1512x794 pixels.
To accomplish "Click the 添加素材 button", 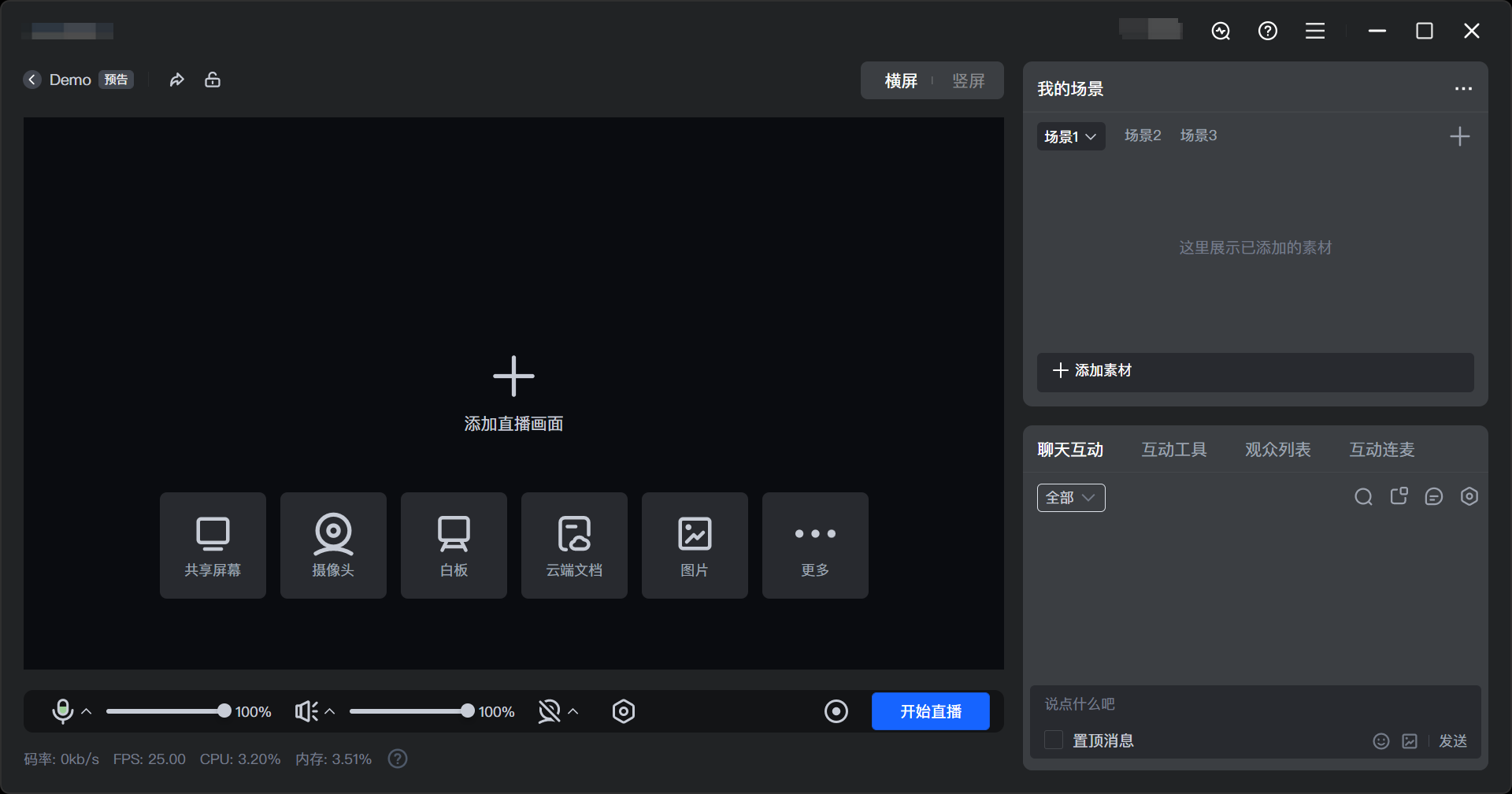I will pos(1254,371).
